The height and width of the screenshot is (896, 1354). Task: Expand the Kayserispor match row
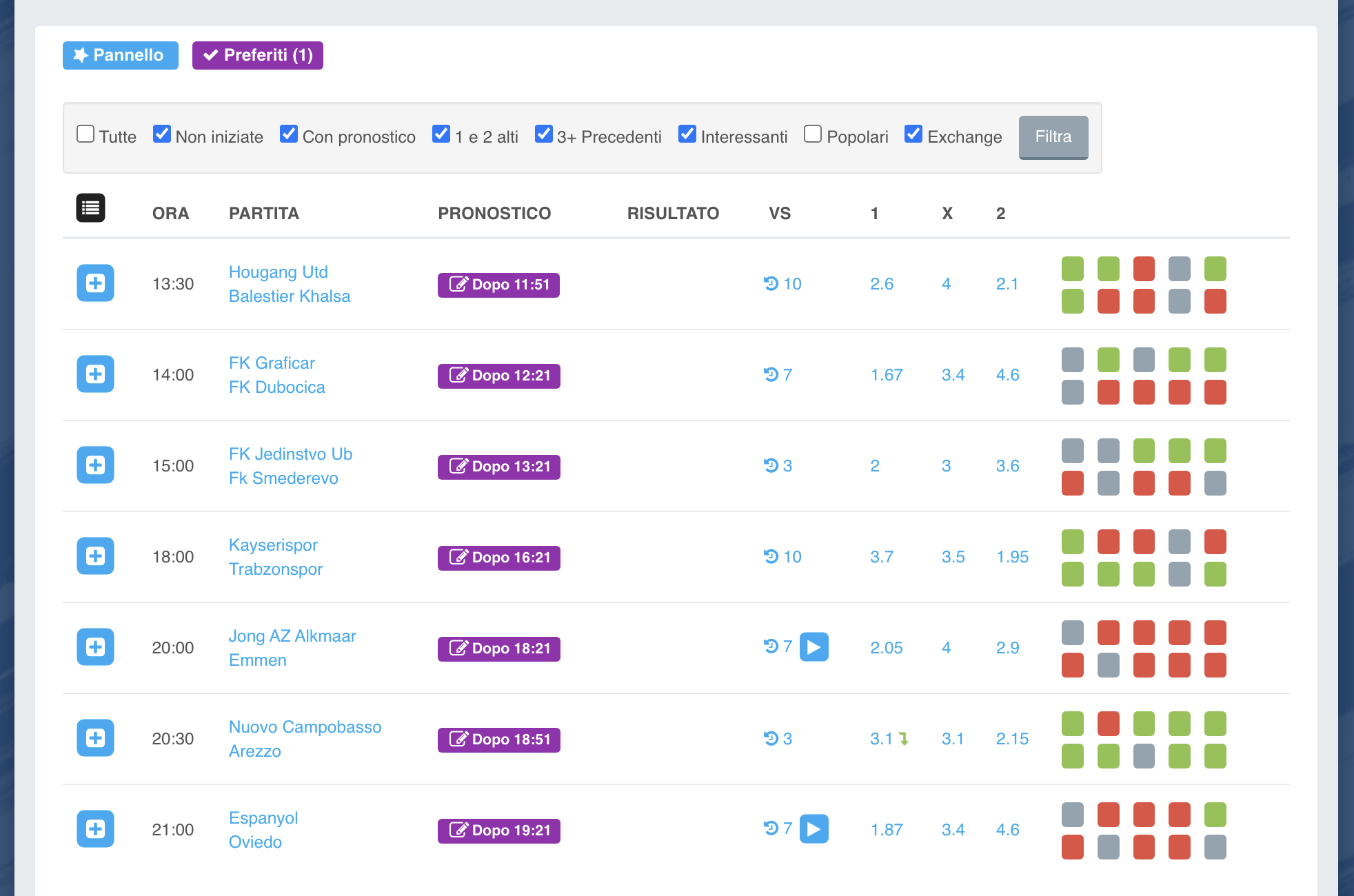(x=95, y=556)
